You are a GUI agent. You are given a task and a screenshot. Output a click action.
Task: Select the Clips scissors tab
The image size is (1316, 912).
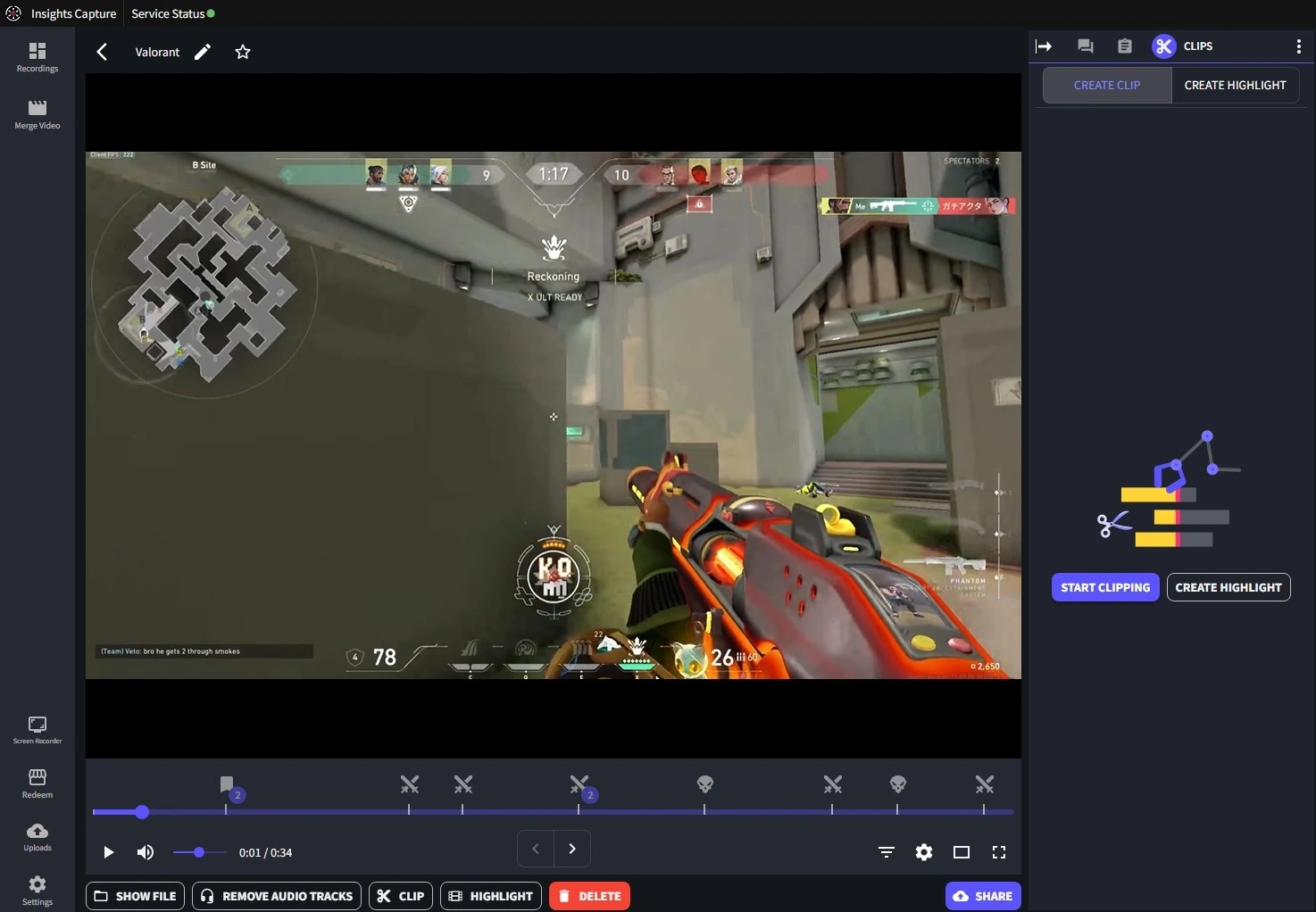click(x=1164, y=46)
